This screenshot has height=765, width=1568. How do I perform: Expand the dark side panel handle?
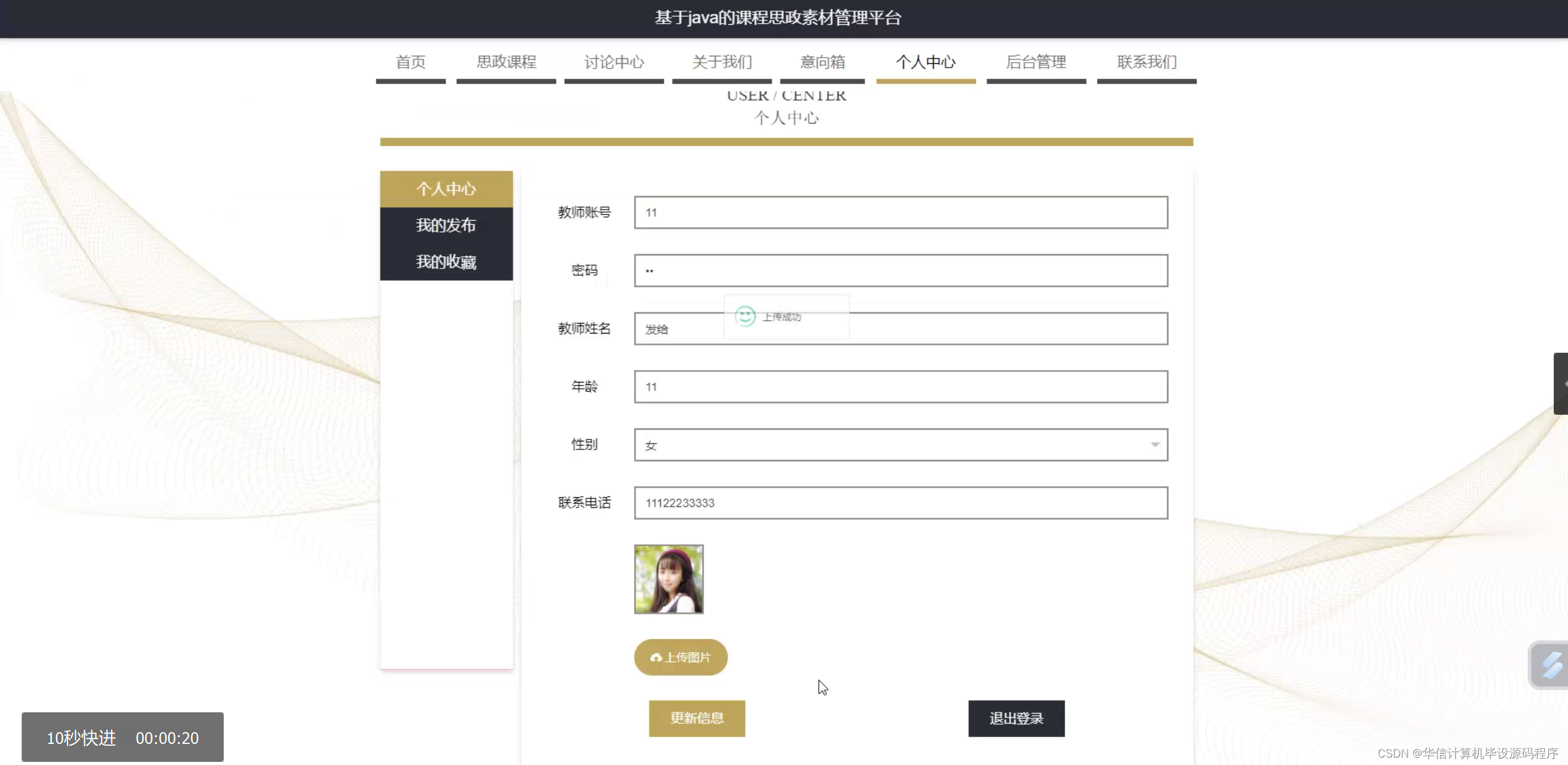pos(1561,383)
